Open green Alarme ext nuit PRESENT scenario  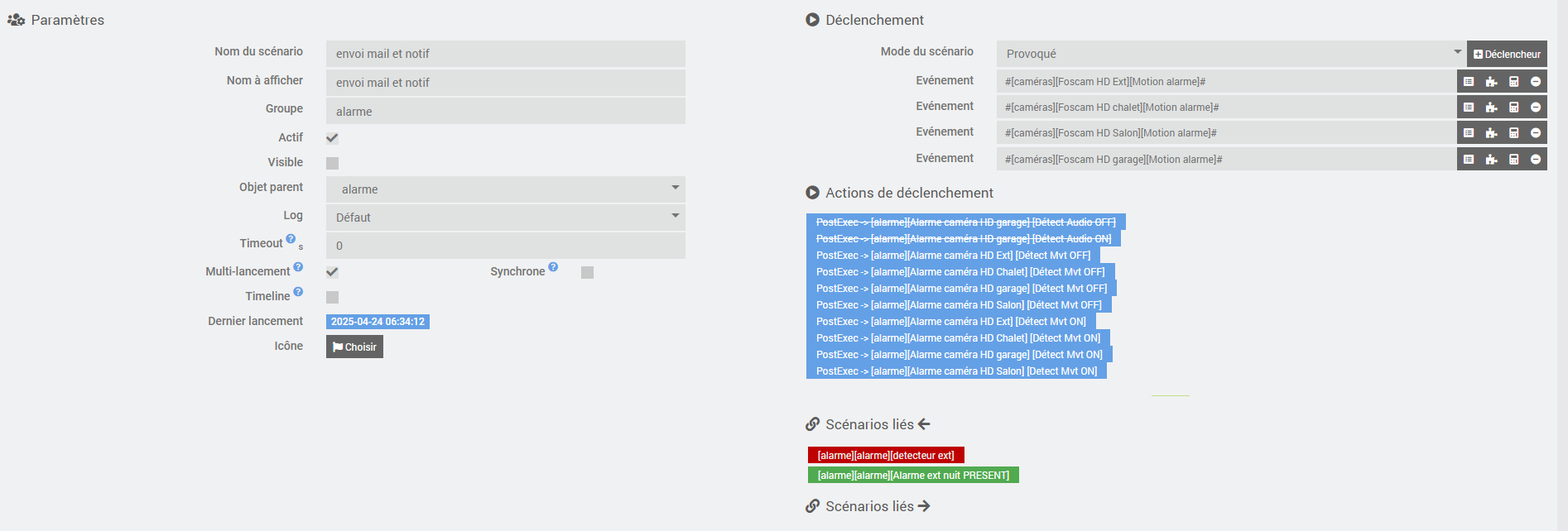[x=913, y=475]
